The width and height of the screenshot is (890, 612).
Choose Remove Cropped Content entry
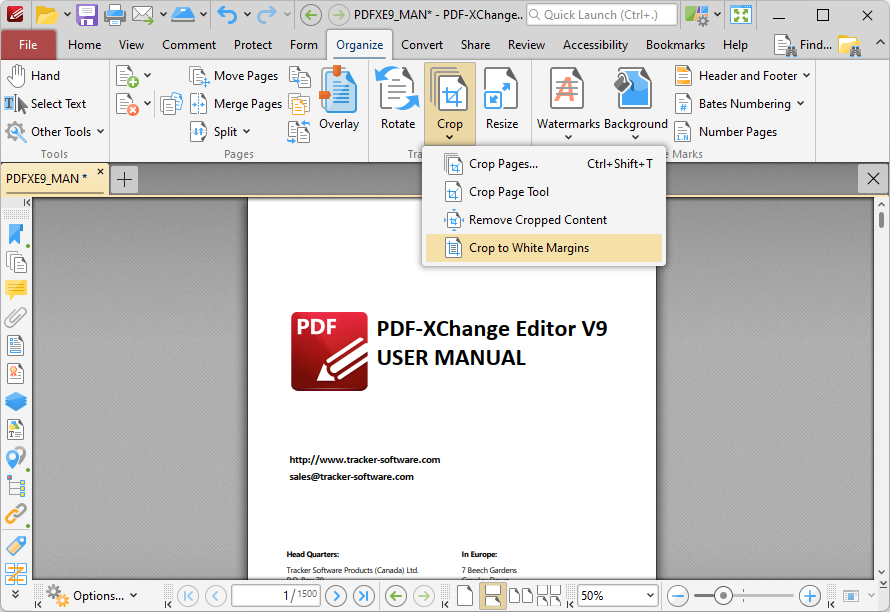pyautogui.click(x=544, y=220)
